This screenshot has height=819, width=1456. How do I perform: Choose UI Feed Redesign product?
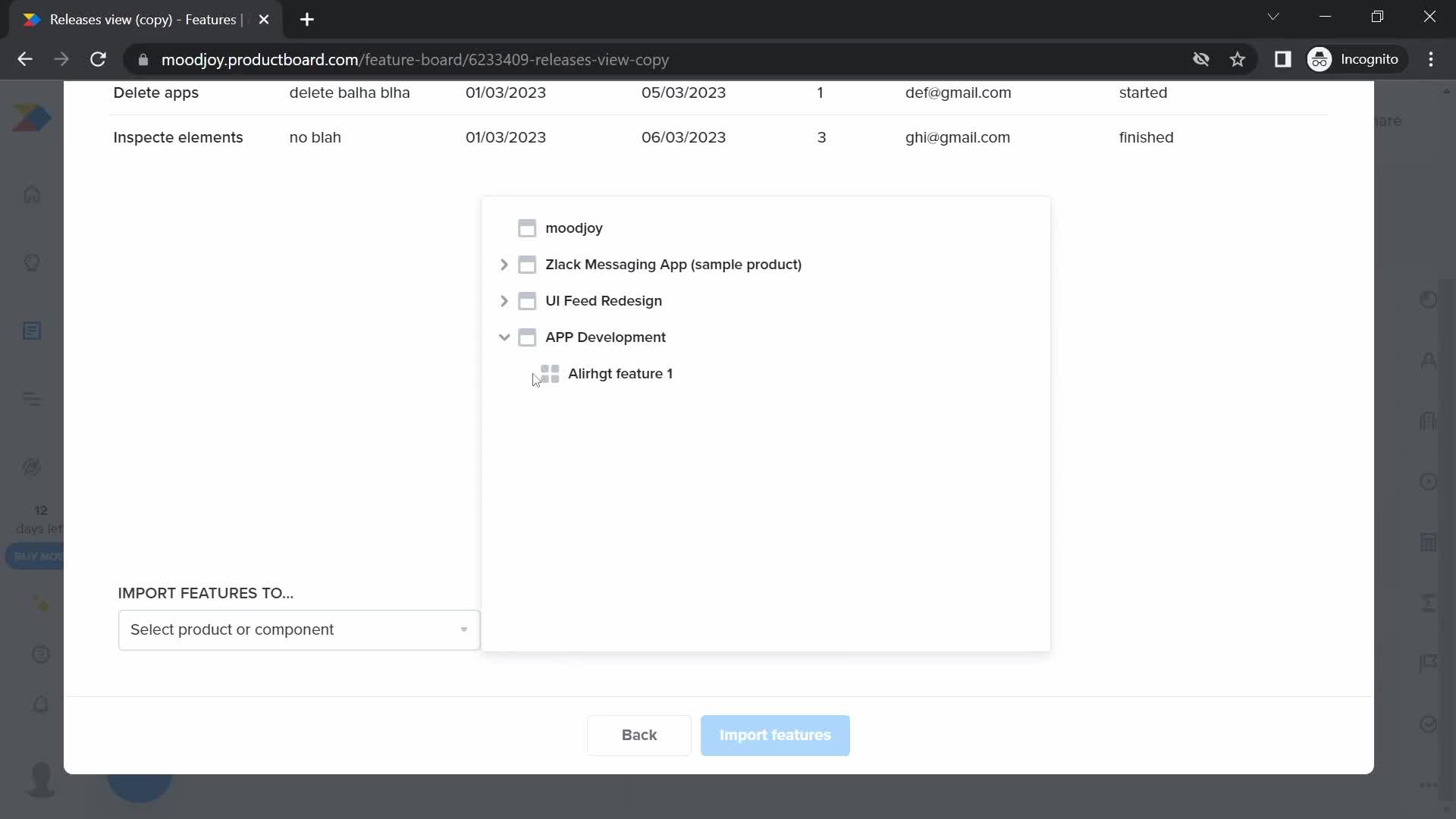(604, 301)
